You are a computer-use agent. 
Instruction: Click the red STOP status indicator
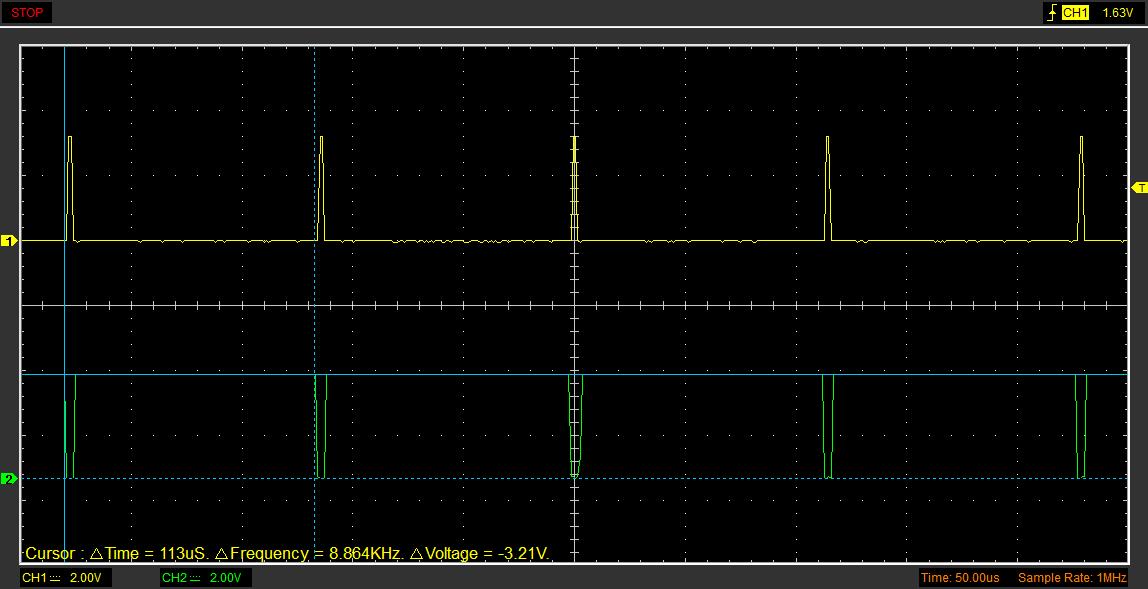coord(26,13)
